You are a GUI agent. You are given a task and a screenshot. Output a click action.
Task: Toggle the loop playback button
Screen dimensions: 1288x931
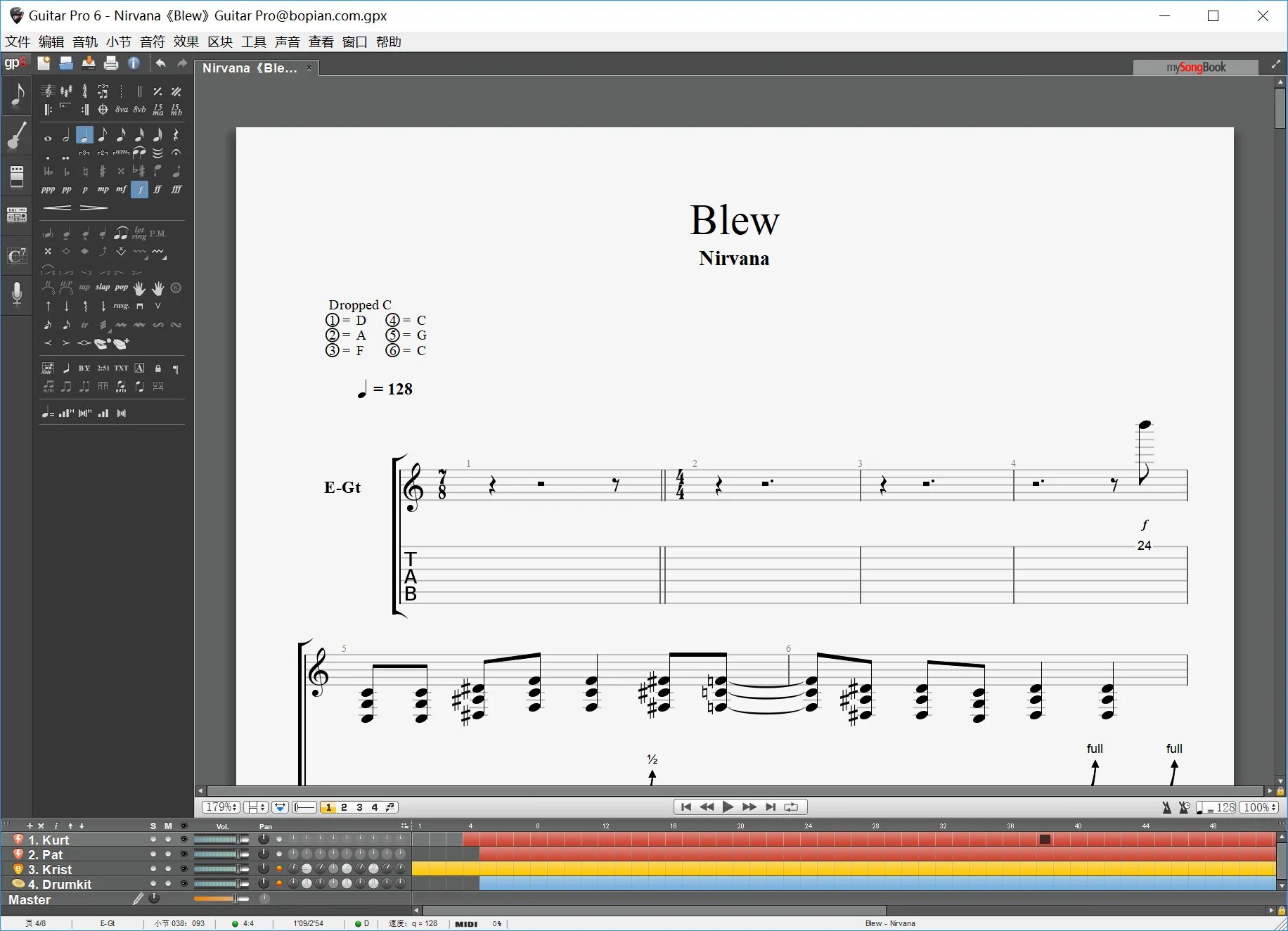[791, 807]
